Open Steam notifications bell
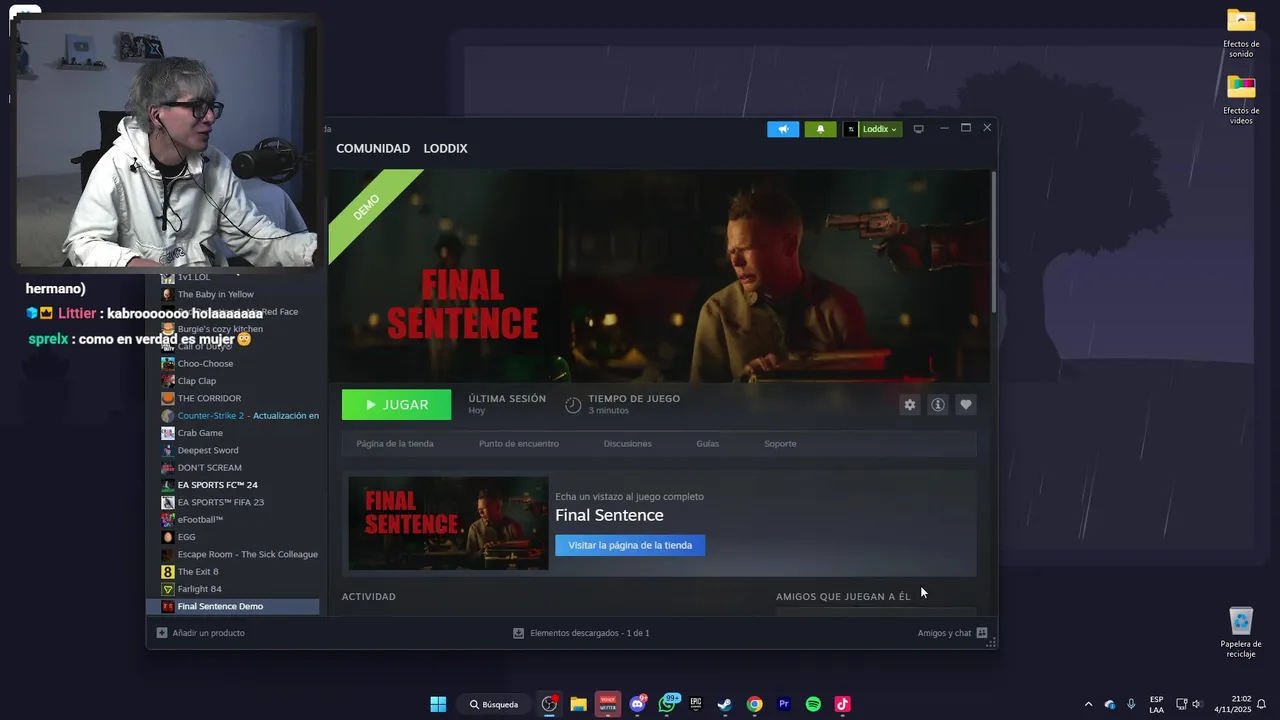The height and width of the screenshot is (720, 1280). click(821, 129)
